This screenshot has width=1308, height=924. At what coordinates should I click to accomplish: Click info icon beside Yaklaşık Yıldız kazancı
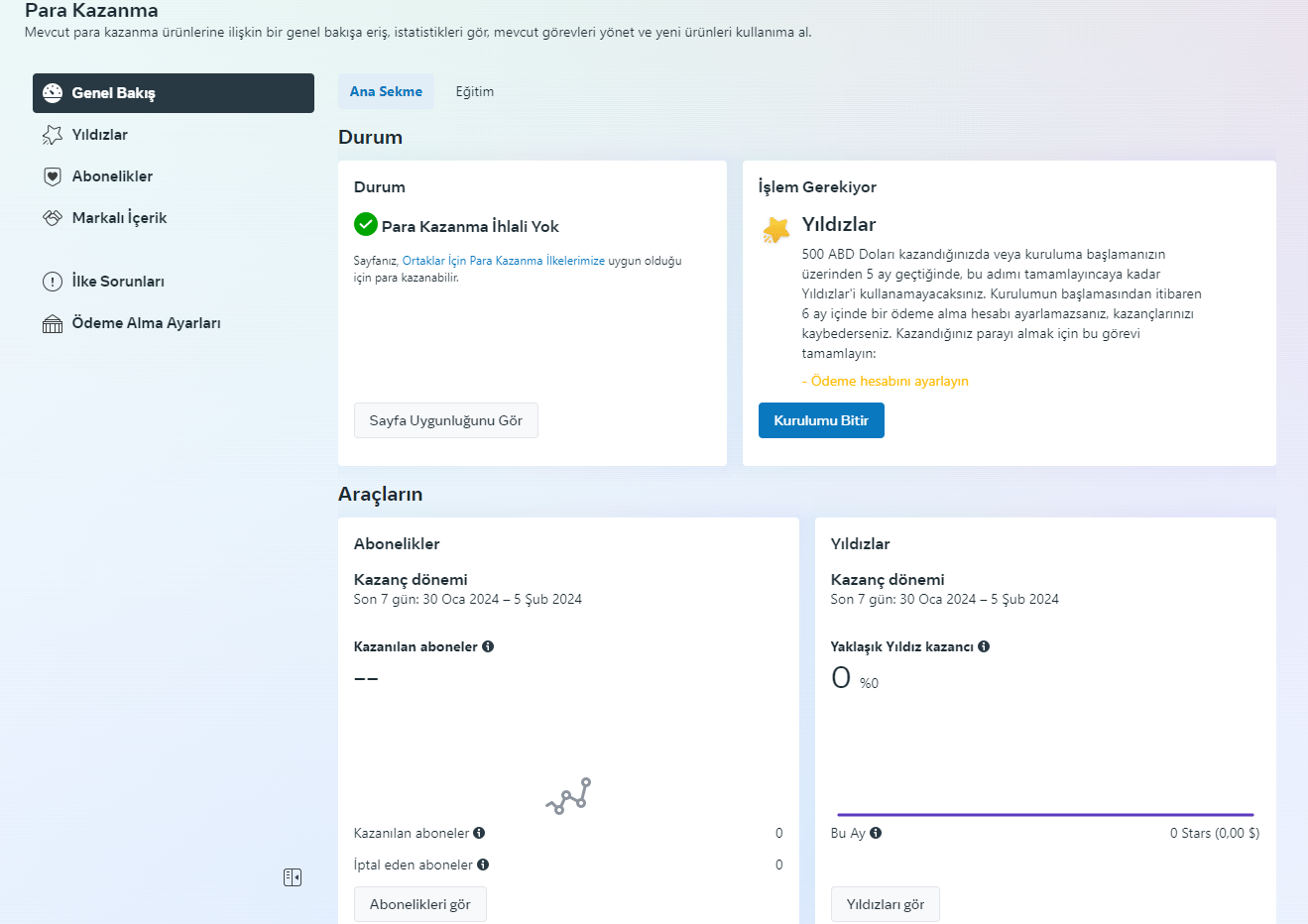coord(984,646)
